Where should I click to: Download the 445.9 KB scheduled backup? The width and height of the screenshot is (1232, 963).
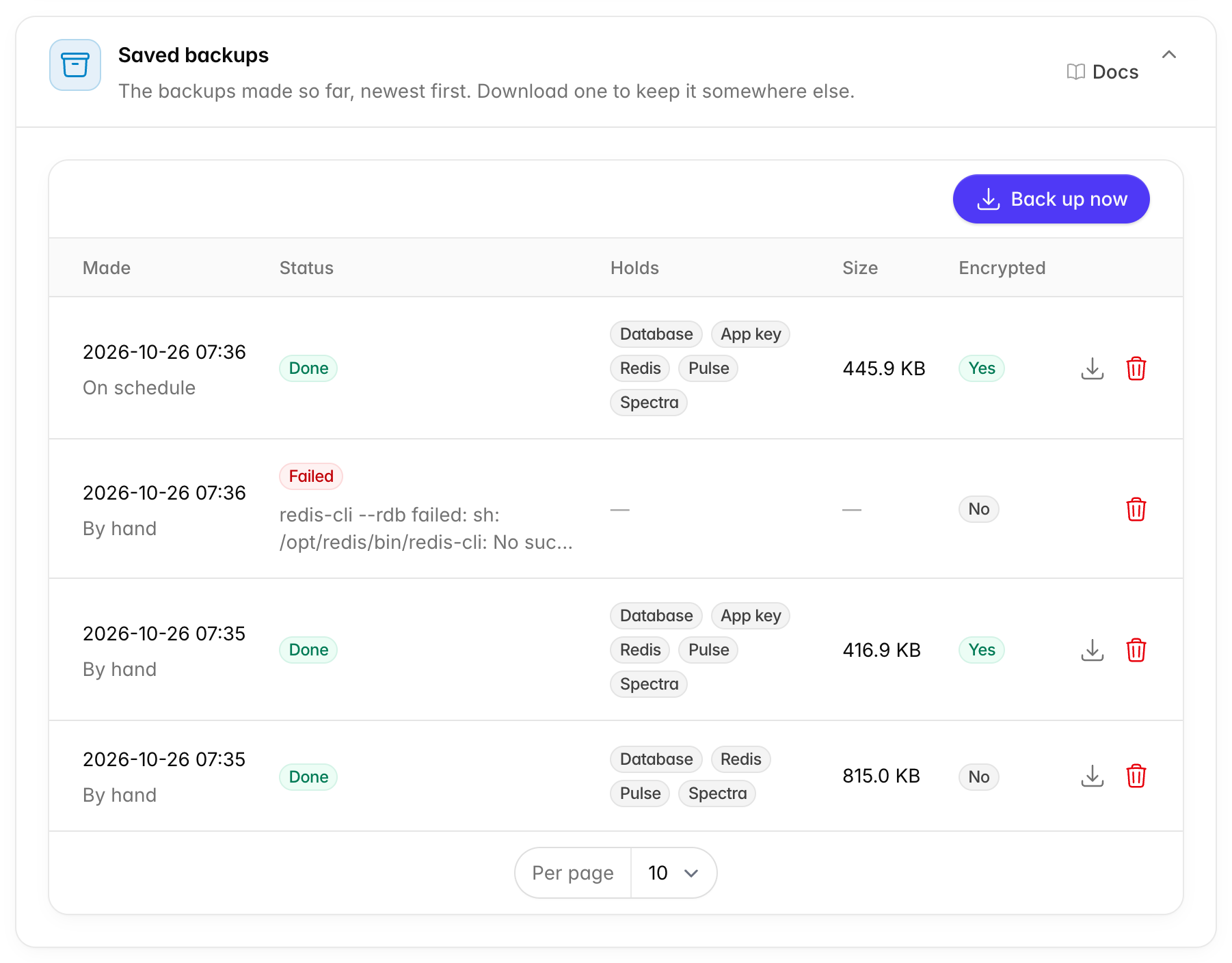[1093, 368]
